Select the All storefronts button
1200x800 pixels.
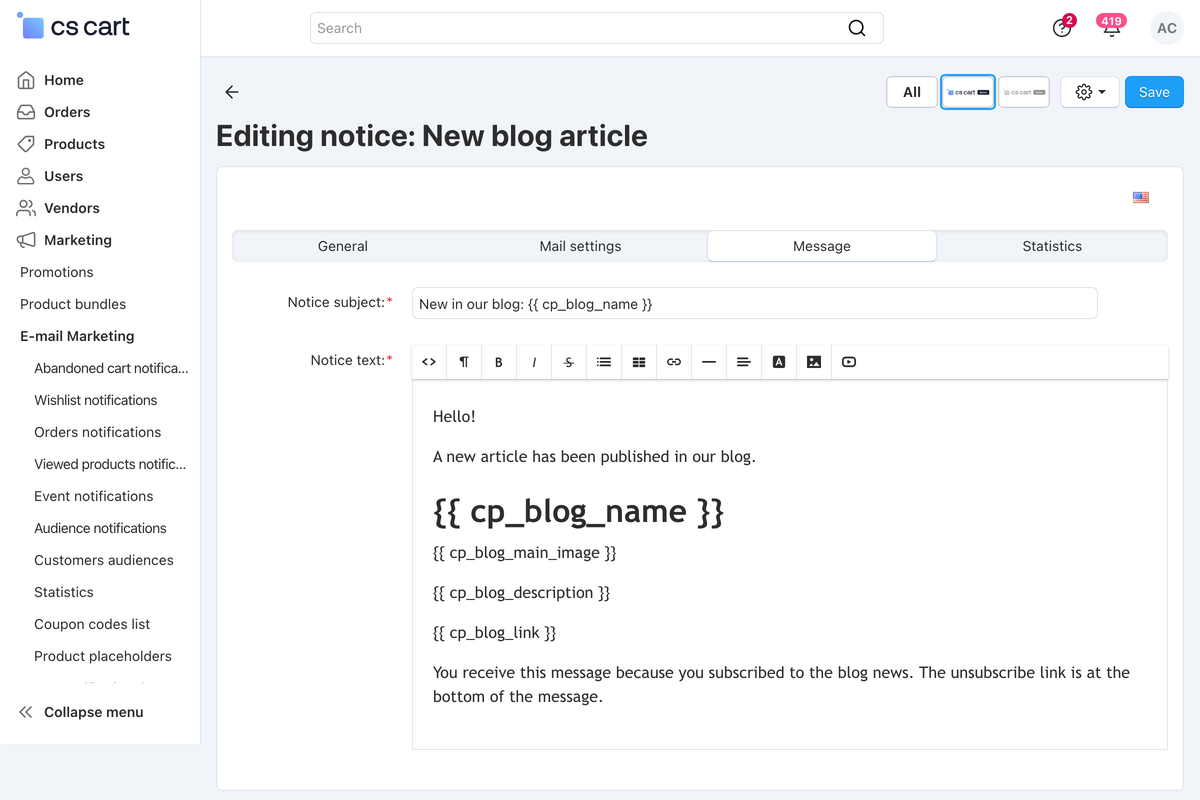point(912,92)
